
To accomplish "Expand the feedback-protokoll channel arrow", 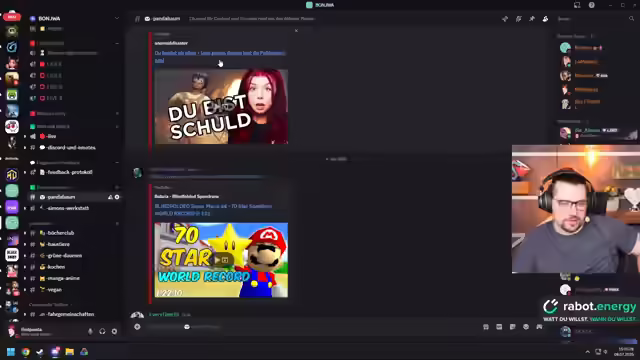I will [x=25, y=172].
